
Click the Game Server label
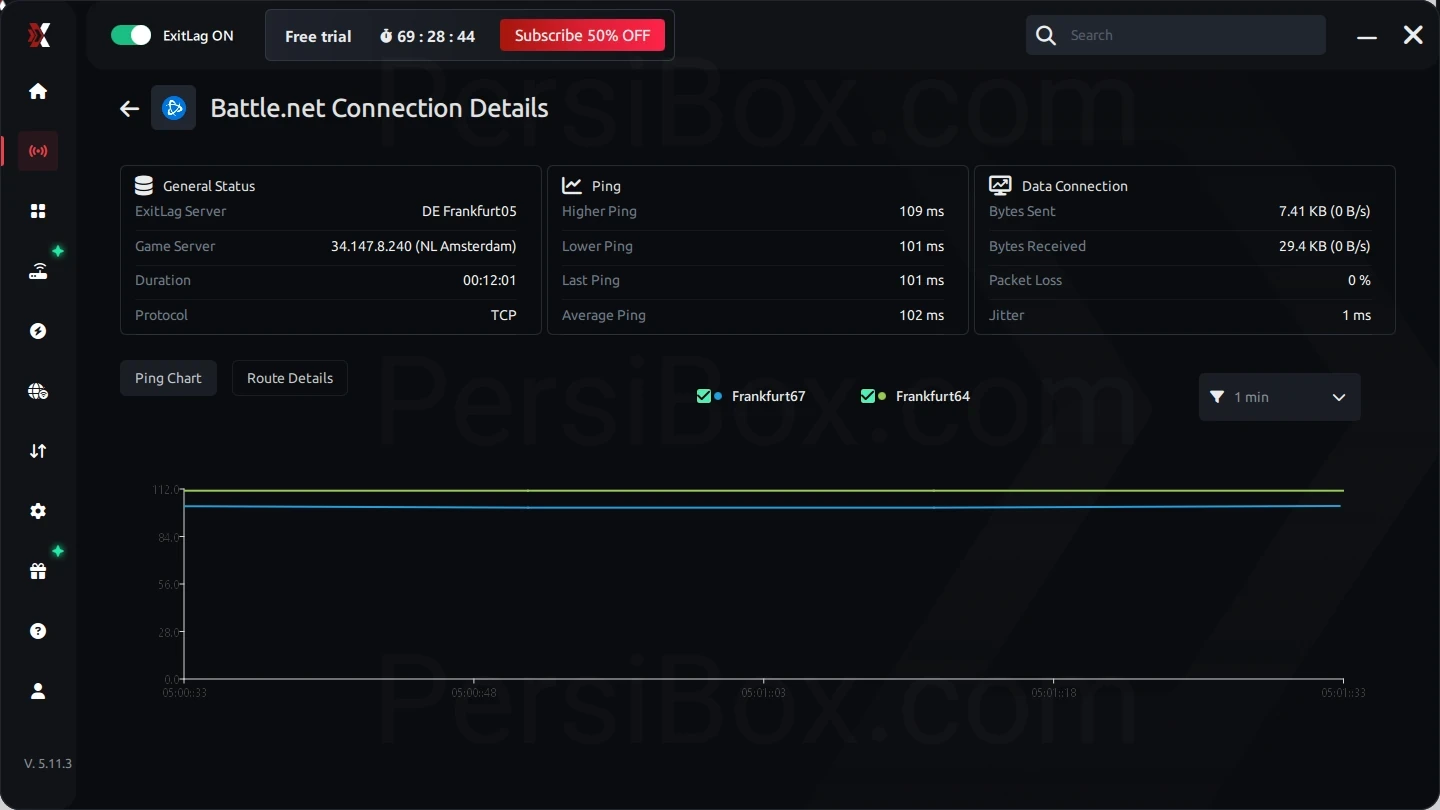coord(175,246)
